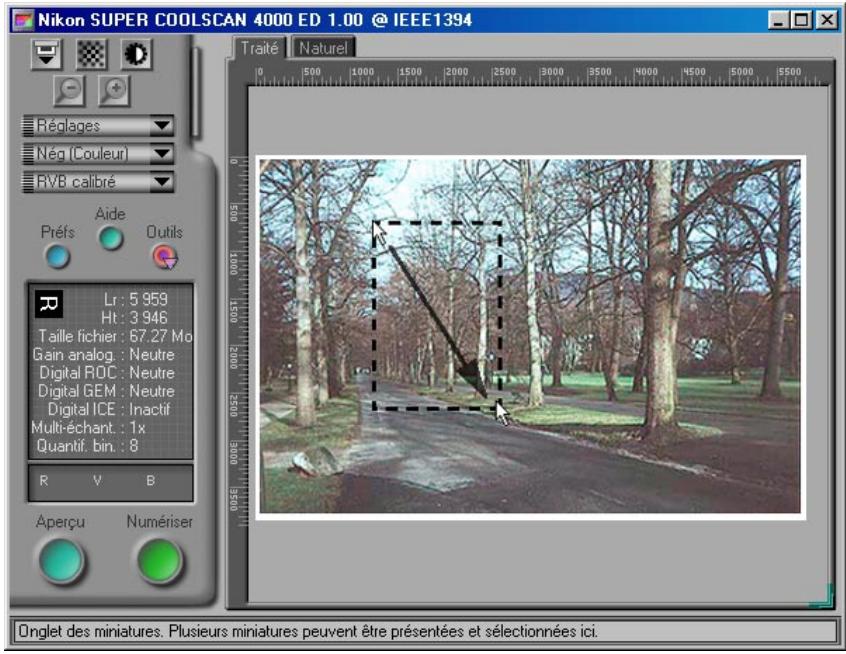846x654 pixels.
Task: Click the auto exposure half-sun icon
Action: coord(136,54)
